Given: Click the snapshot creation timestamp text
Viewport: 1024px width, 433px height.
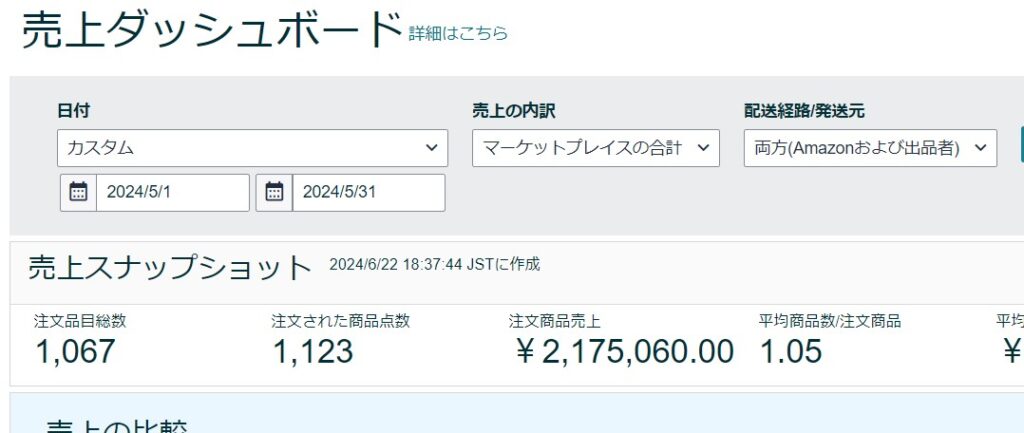Looking at the screenshot, I should click(434, 264).
